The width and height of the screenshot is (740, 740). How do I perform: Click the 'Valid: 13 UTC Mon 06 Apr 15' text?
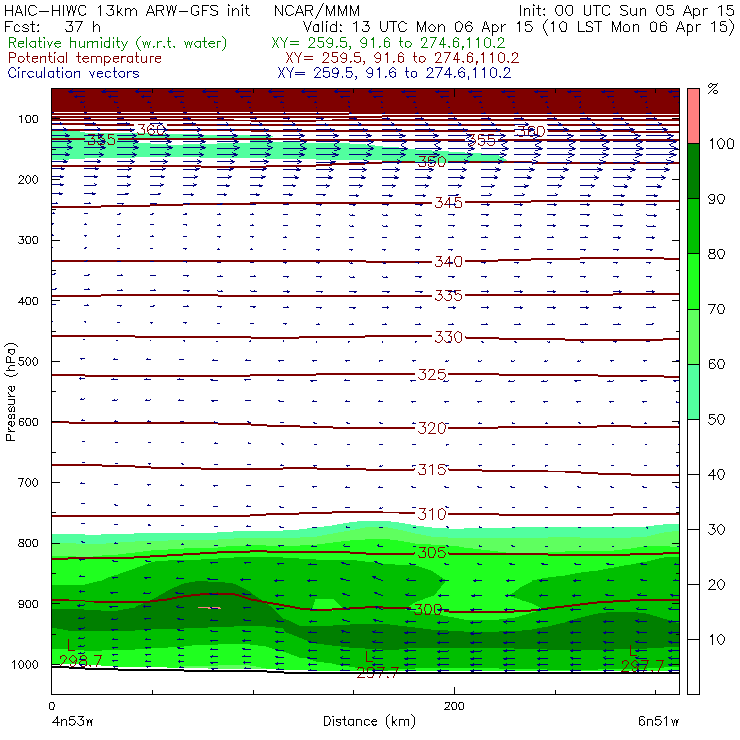point(418,26)
